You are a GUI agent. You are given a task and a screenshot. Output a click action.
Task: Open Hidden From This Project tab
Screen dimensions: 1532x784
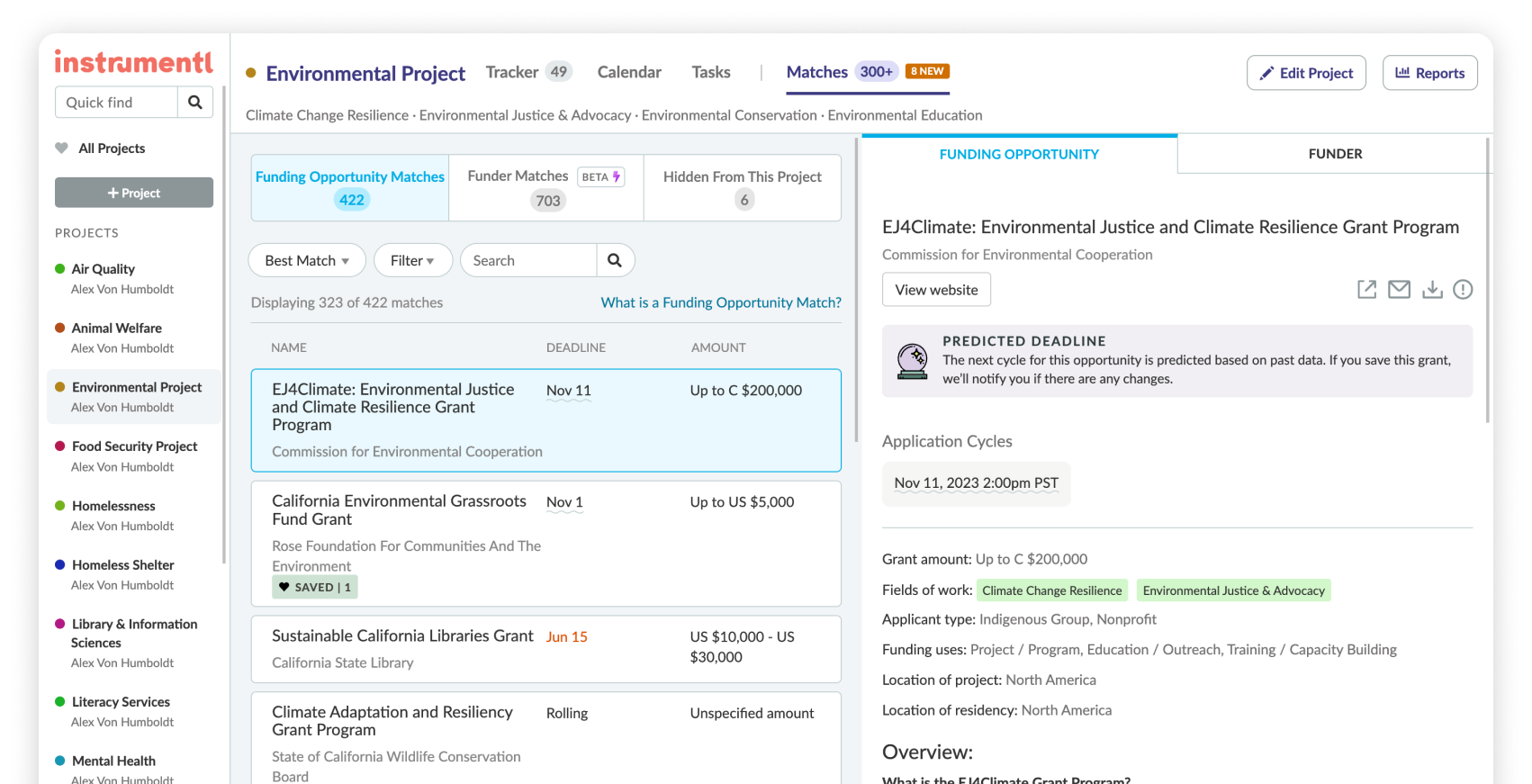(x=743, y=187)
